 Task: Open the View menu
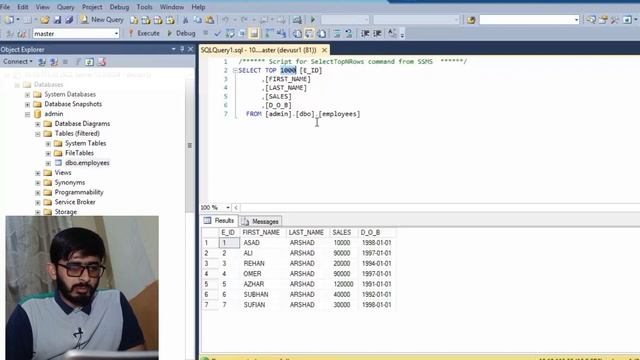coord(42,7)
